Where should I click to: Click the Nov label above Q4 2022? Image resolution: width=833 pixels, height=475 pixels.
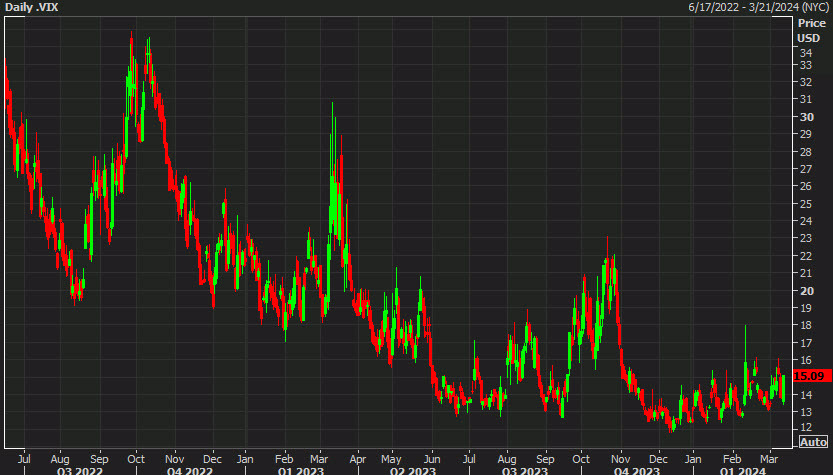coord(174,459)
